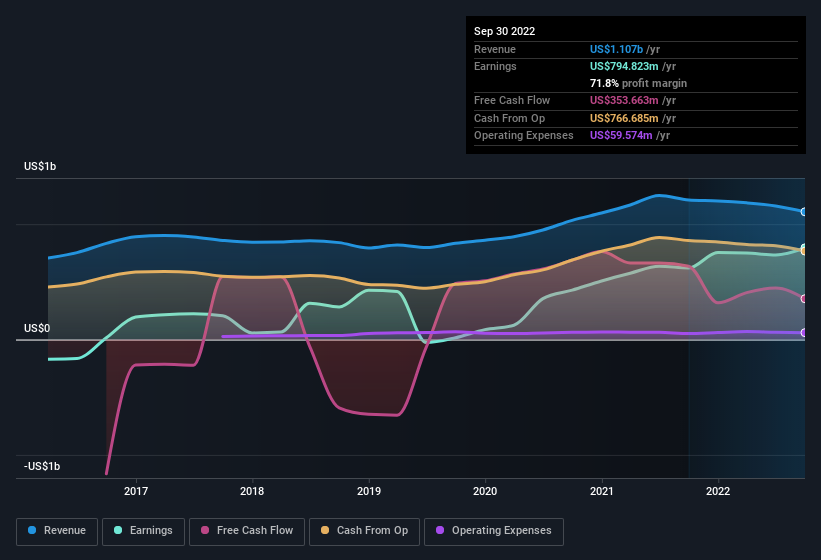This screenshot has width=821, height=560.
Task: Select the 2017 x-axis label
Action: pos(136,491)
